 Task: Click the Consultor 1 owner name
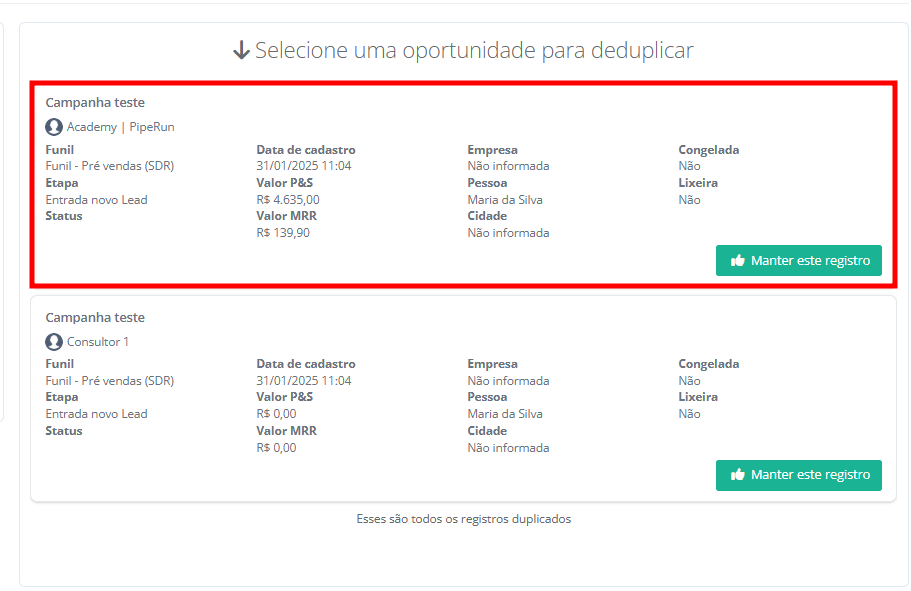coord(98,342)
